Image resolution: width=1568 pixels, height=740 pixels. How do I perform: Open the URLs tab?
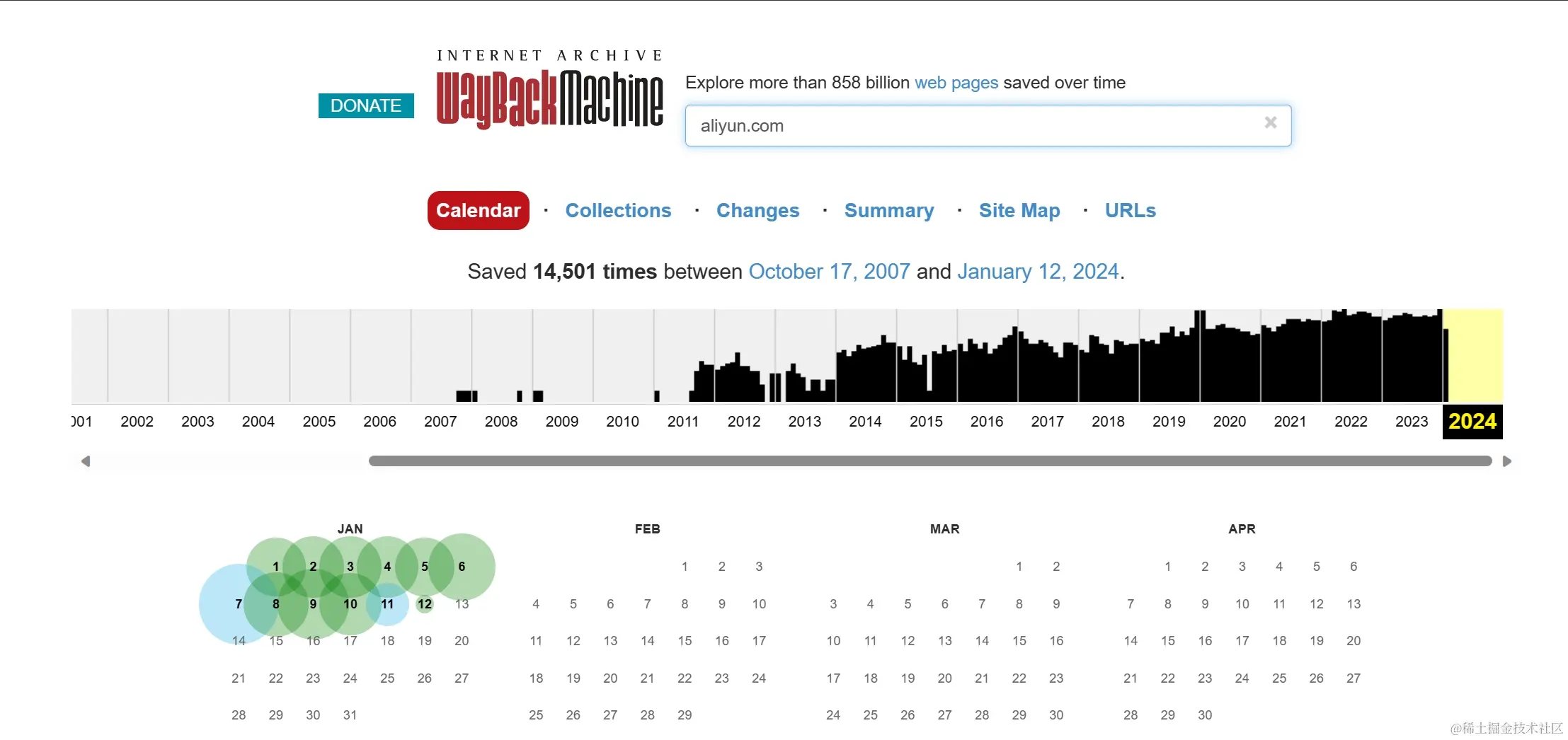tap(1131, 211)
